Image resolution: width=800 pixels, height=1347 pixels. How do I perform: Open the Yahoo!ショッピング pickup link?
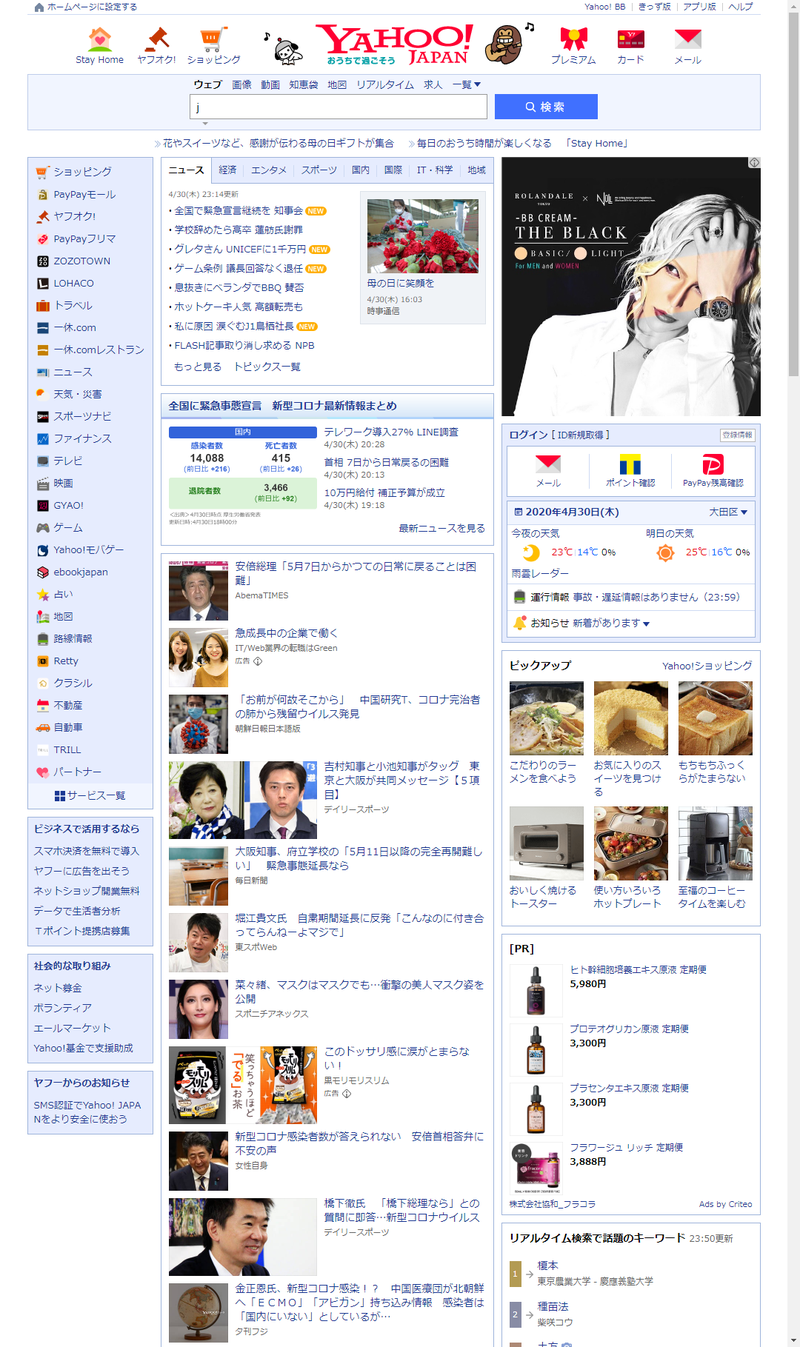click(x=707, y=666)
